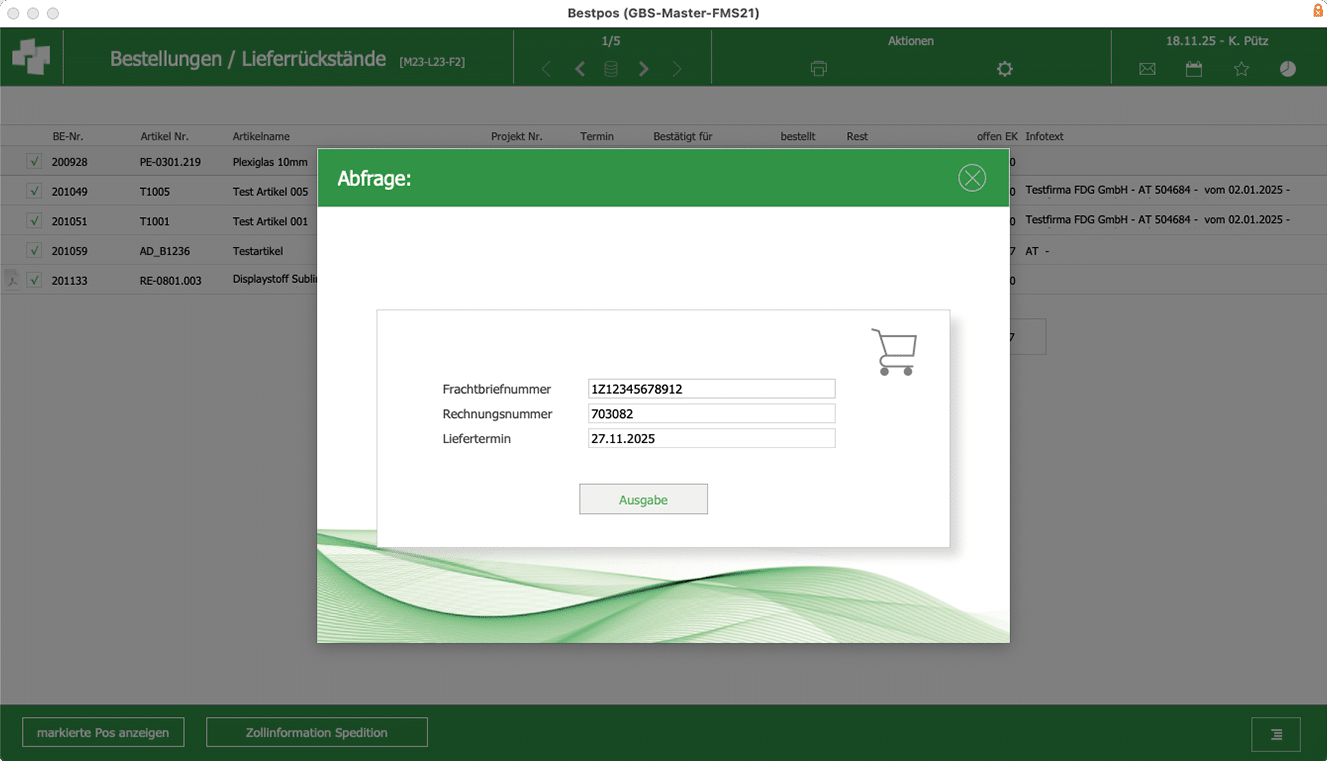Open the pie chart statistics icon
The image size is (1327, 761).
click(1288, 69)
